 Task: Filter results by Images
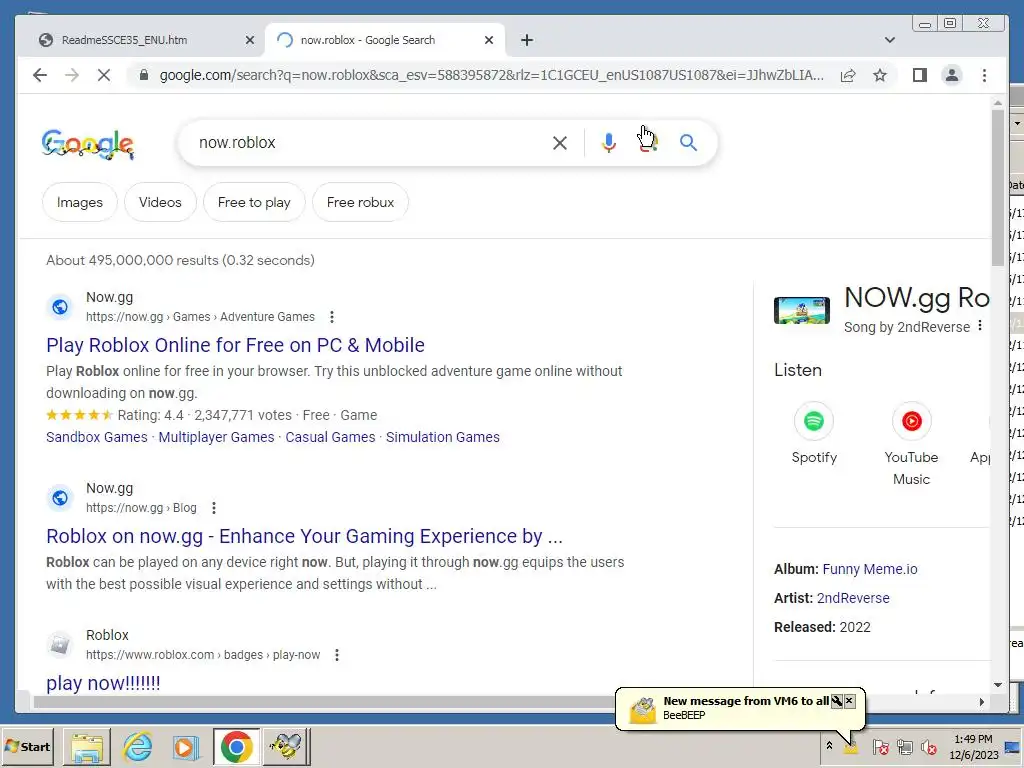(x=80, y=202)
